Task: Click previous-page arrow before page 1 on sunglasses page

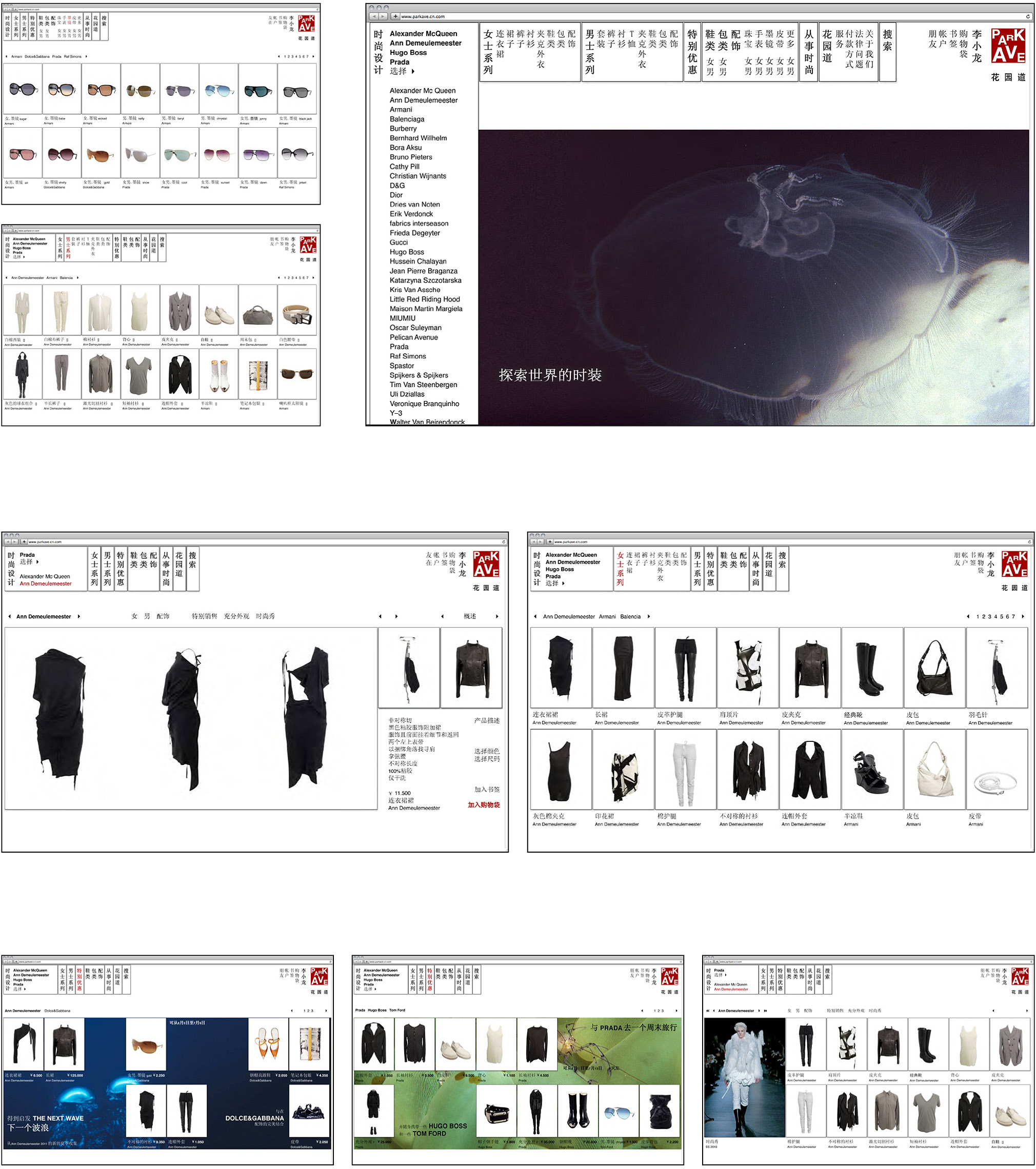Action: [278, 56]
